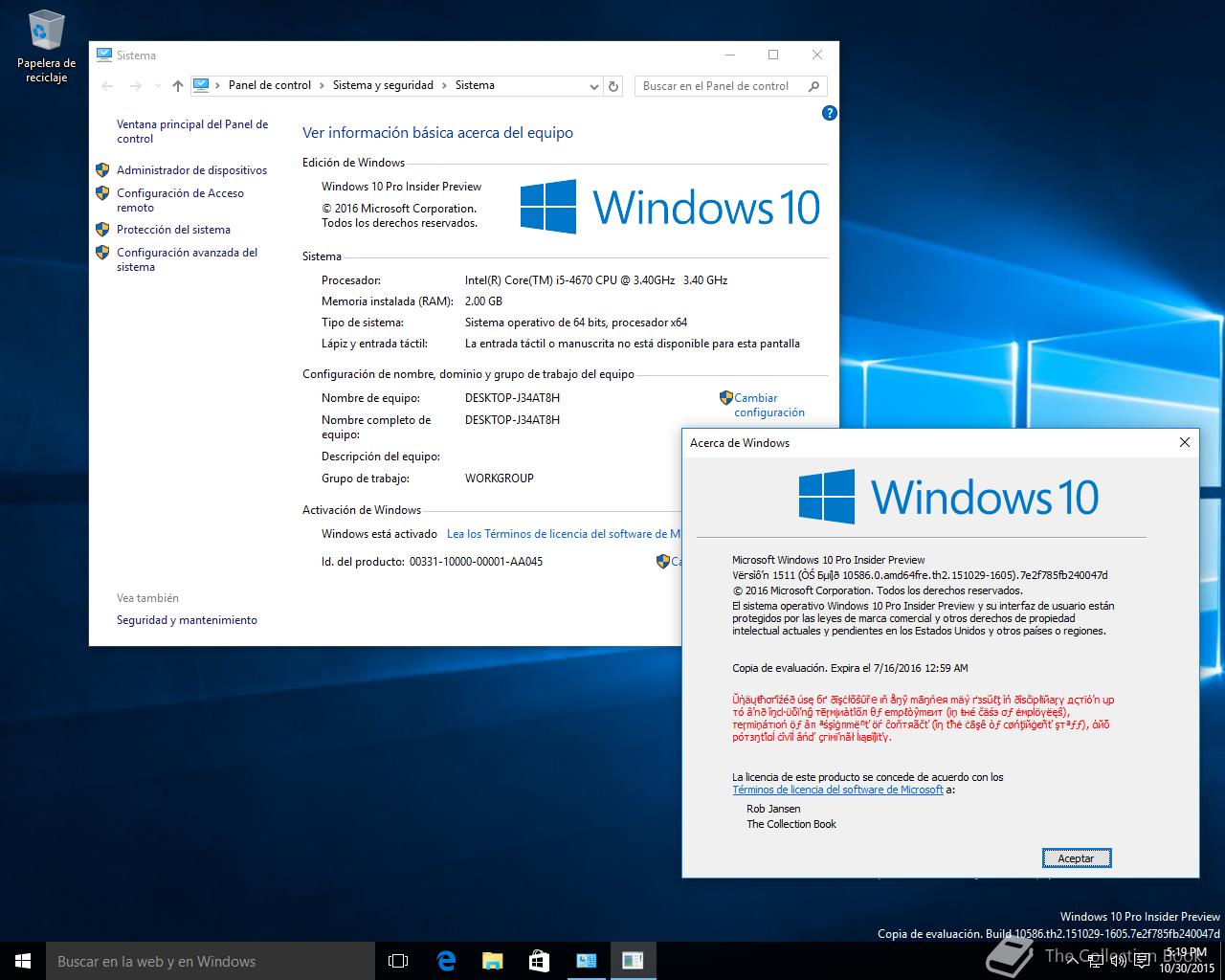Image resolution: width=1225 pixels, height=980 pixels.
Task: Open the Papelera de reciclaje desktop icon
Action: pos(46,45)
